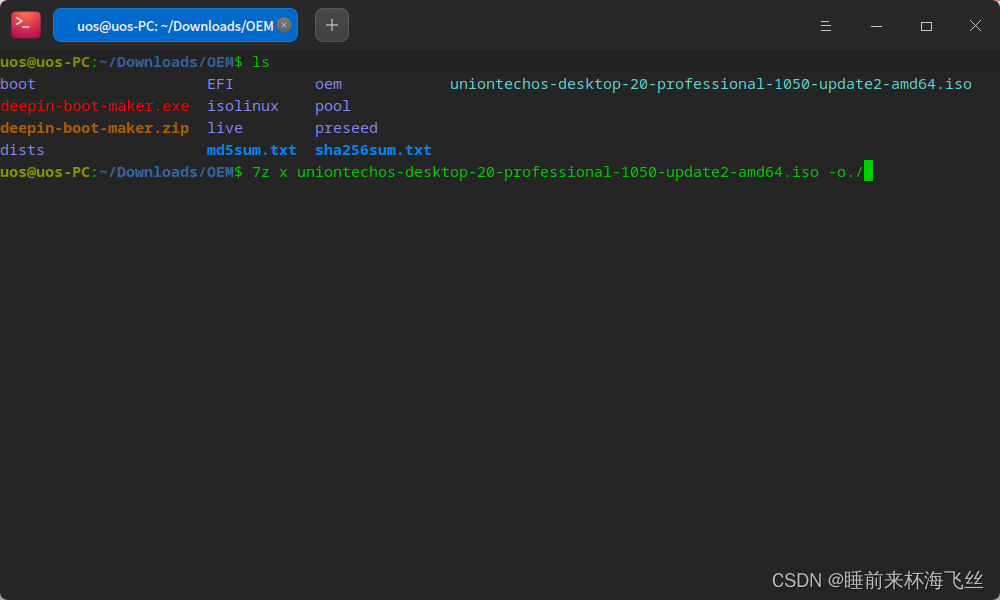Select the deepin-boot-maker.zip filename
Image resolution: width=1000 pixels, height=600 pixels.
tap(95, 128)
